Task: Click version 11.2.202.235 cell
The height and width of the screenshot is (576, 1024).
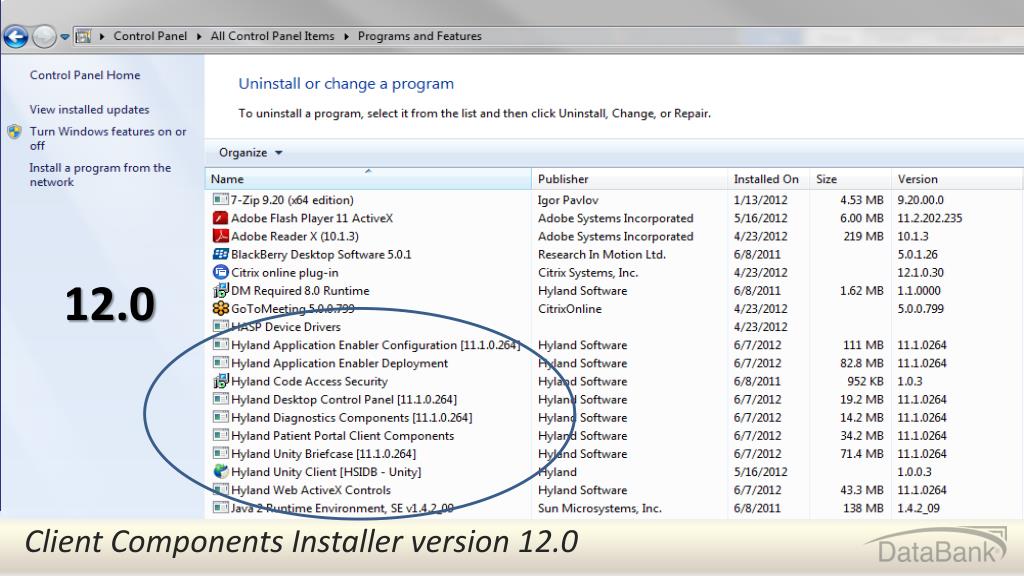Action: point(929,218)
